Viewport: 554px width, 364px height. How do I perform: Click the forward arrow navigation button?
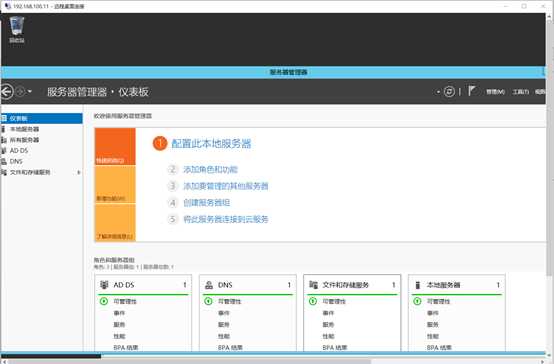tap(20, 92)
